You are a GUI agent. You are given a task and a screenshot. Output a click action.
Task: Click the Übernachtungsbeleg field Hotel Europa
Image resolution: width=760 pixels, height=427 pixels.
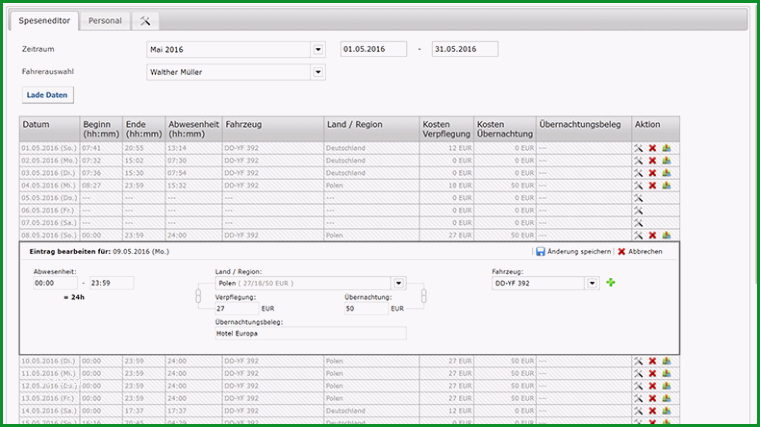[311, 333]
